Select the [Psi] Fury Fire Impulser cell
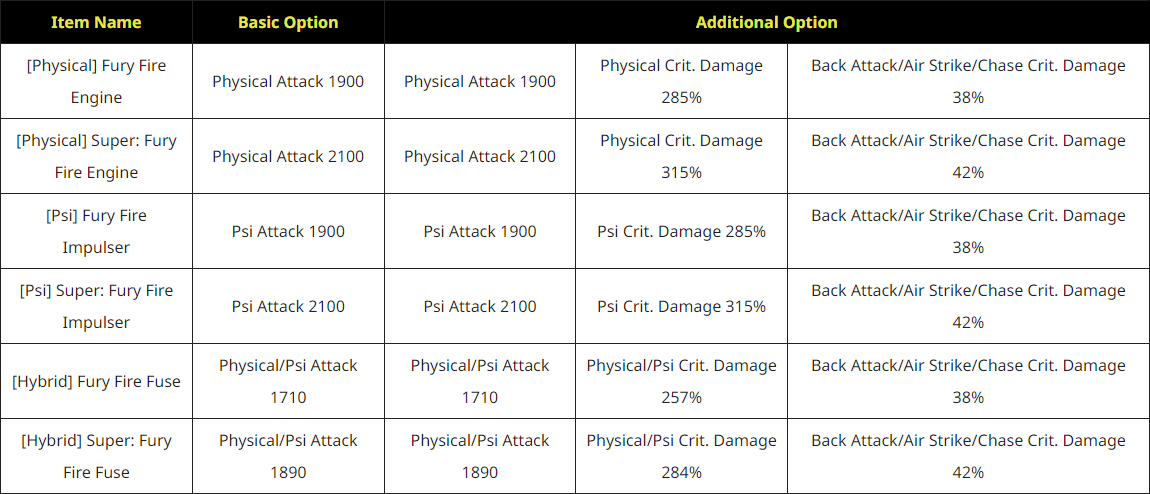 point(96,232)
